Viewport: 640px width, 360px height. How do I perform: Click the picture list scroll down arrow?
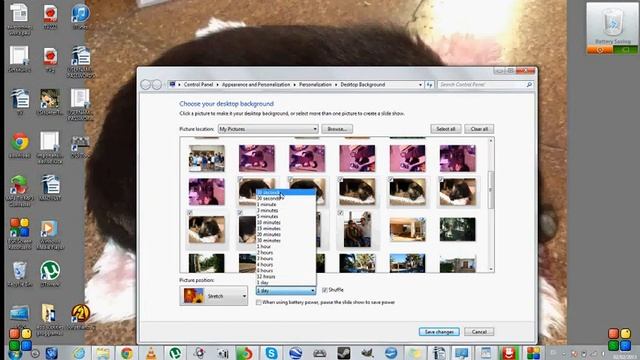(x=491, y=269)
